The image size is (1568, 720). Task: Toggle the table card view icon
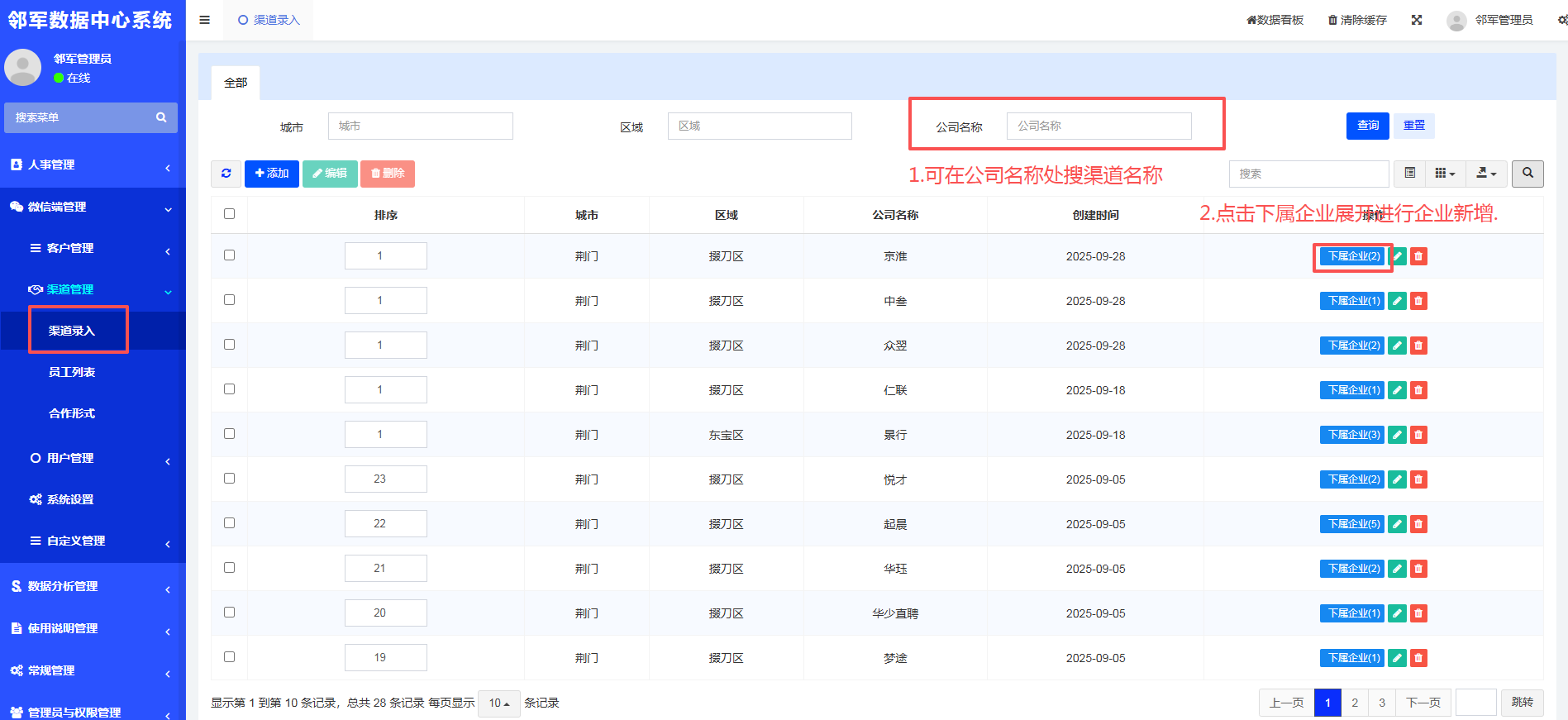point(1409,174)
